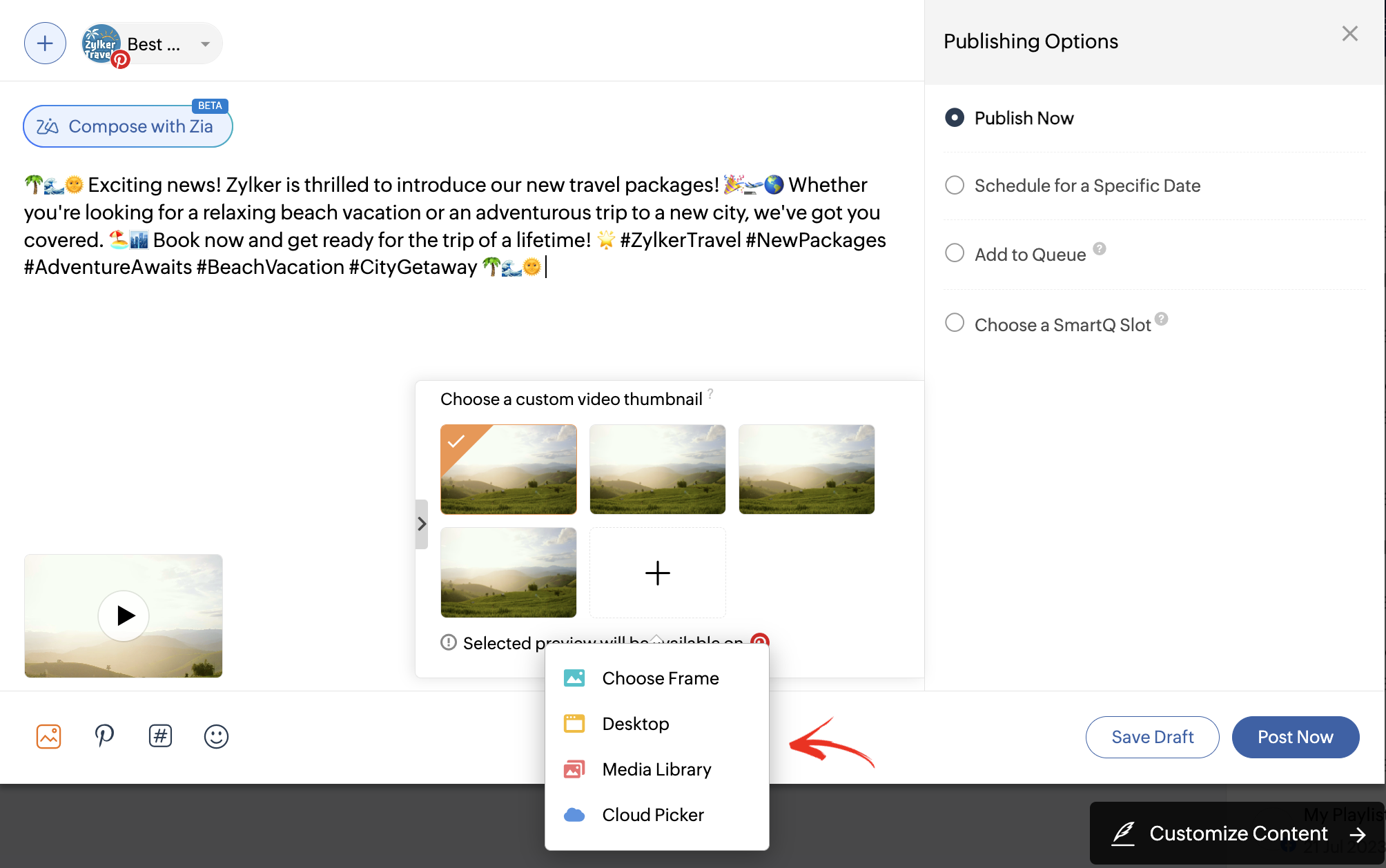1386x868 pixels.
Task: Select Schedule for a Specific Date
Action: [955, 186]
